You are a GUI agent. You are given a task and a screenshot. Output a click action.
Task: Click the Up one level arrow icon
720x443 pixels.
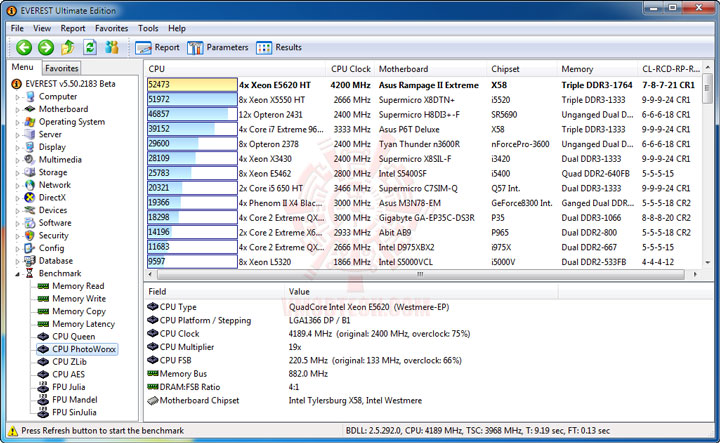pos(68,47)
